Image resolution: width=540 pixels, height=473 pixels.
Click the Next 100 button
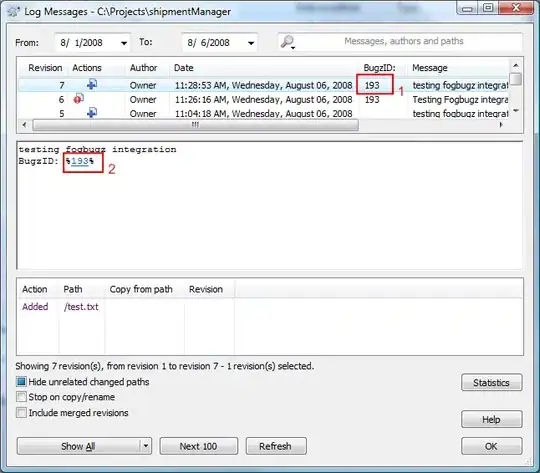pos(198,446)
